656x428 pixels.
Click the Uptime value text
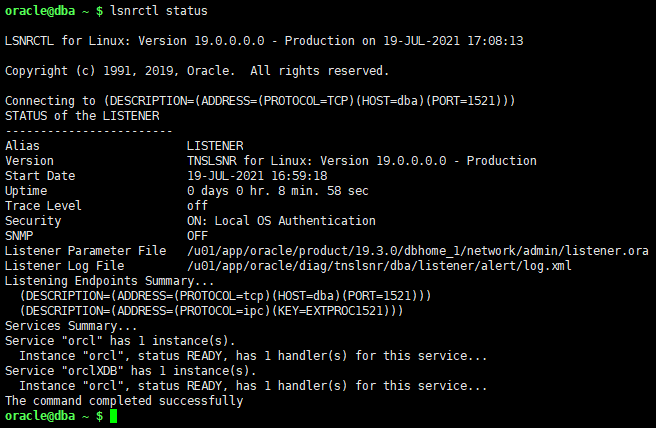coord(278,191)
